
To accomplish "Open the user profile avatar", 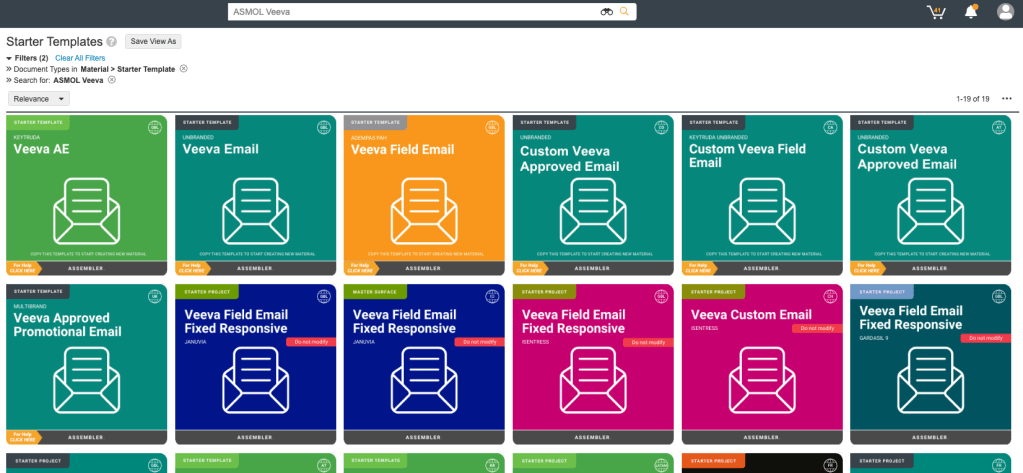I will click(x=1005, y=12).
